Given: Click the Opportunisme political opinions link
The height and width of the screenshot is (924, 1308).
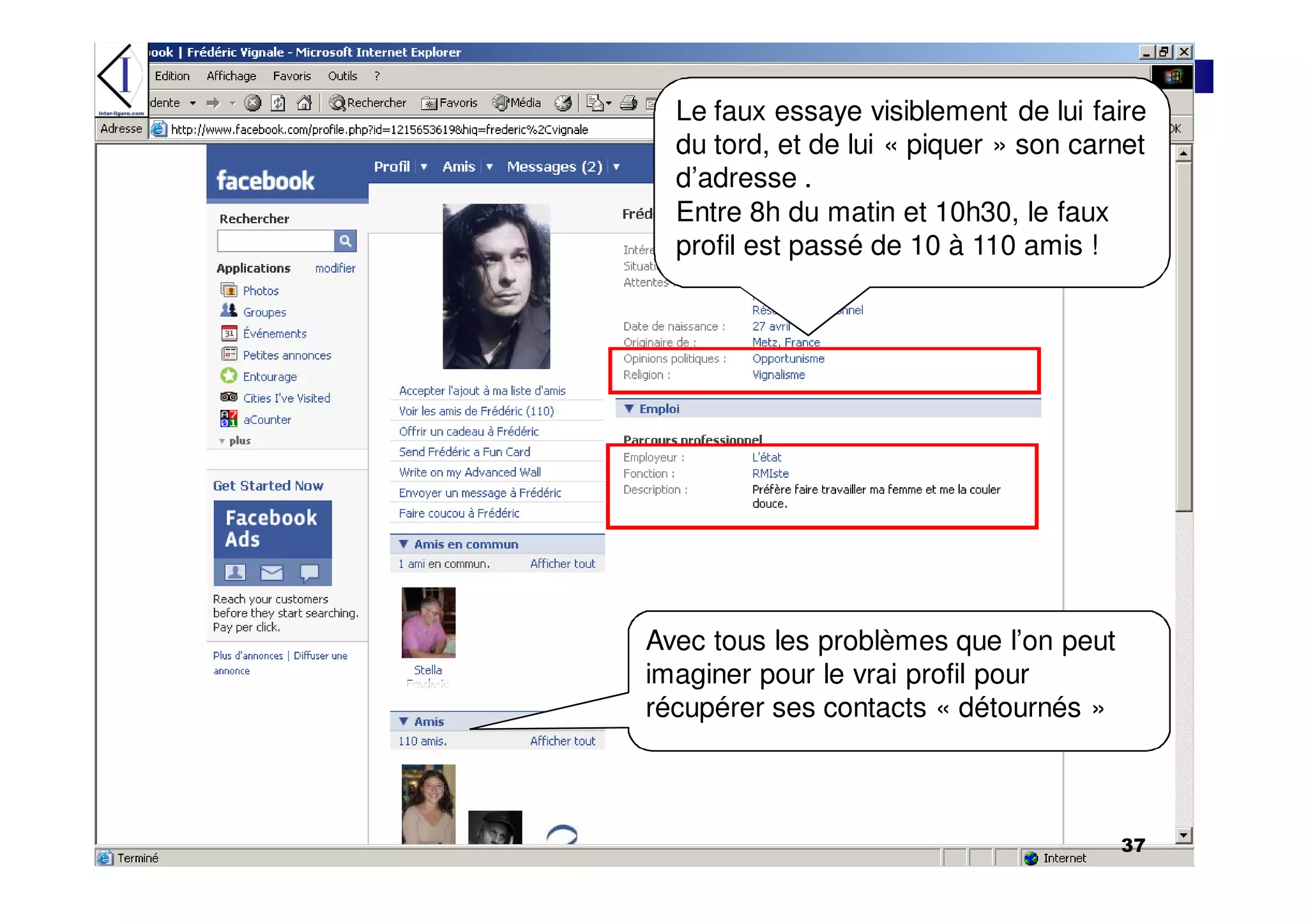Looking at the screenshot, I should 788,359.
